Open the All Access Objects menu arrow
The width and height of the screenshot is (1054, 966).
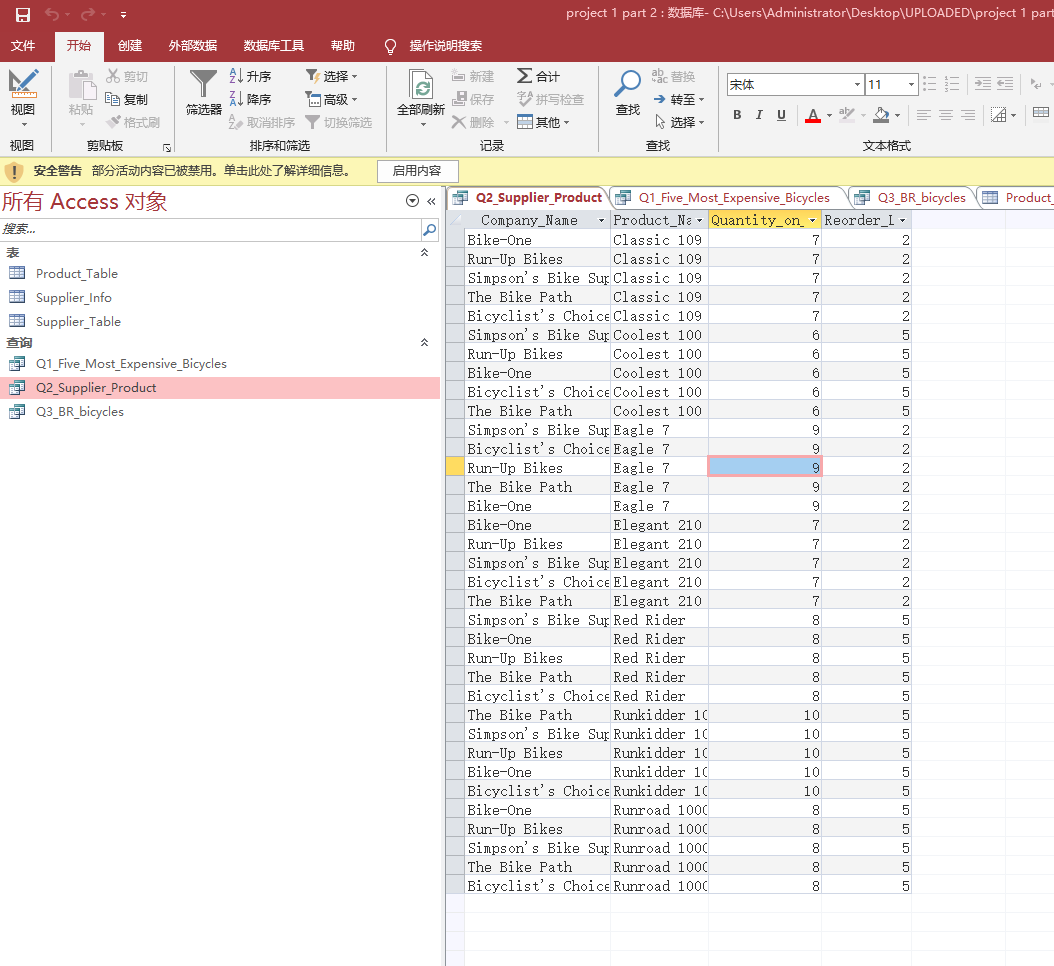point(413,201)
